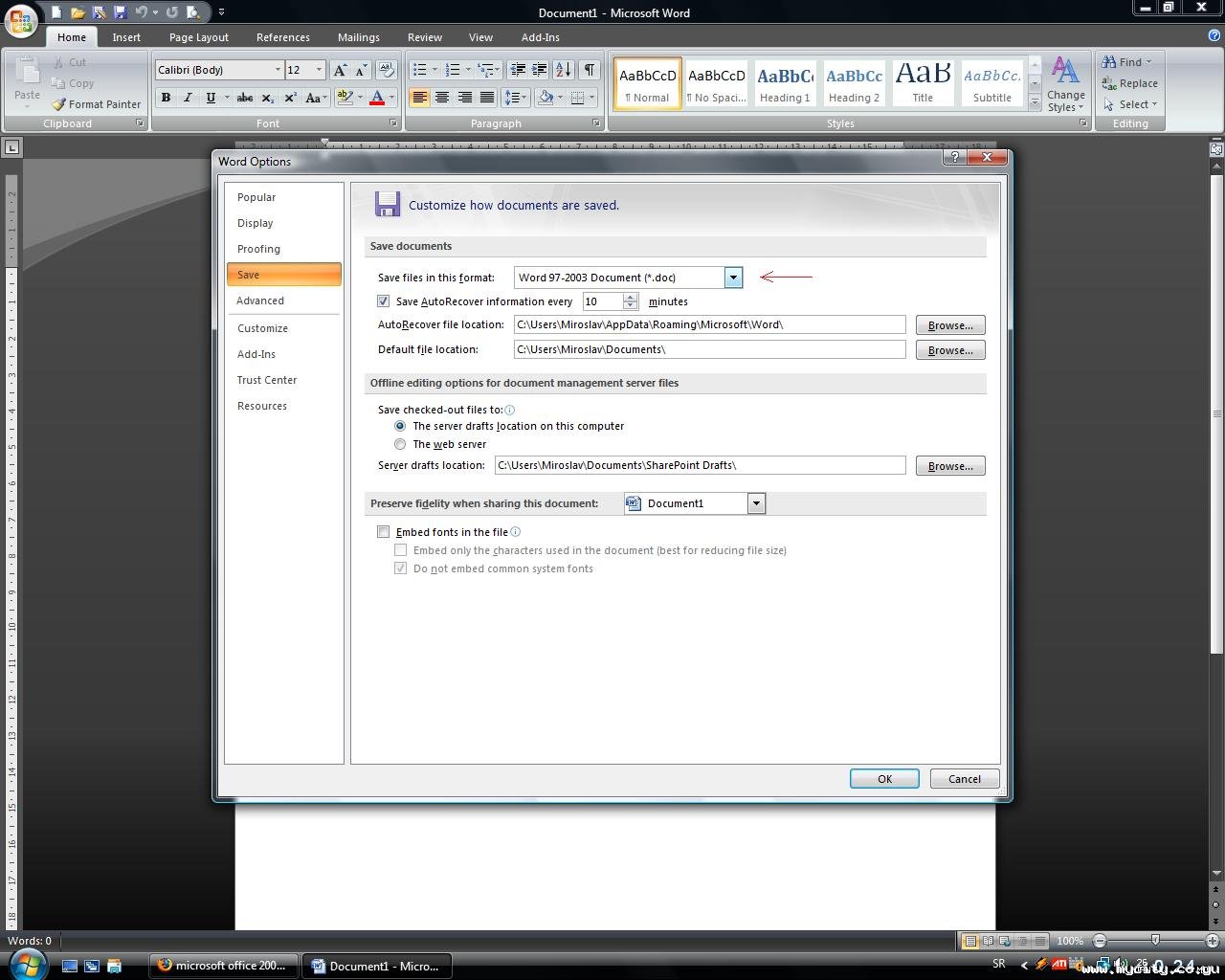Browse for Default file location
The height and width of the screenshot is (980, 1225).
click(950, 350)
